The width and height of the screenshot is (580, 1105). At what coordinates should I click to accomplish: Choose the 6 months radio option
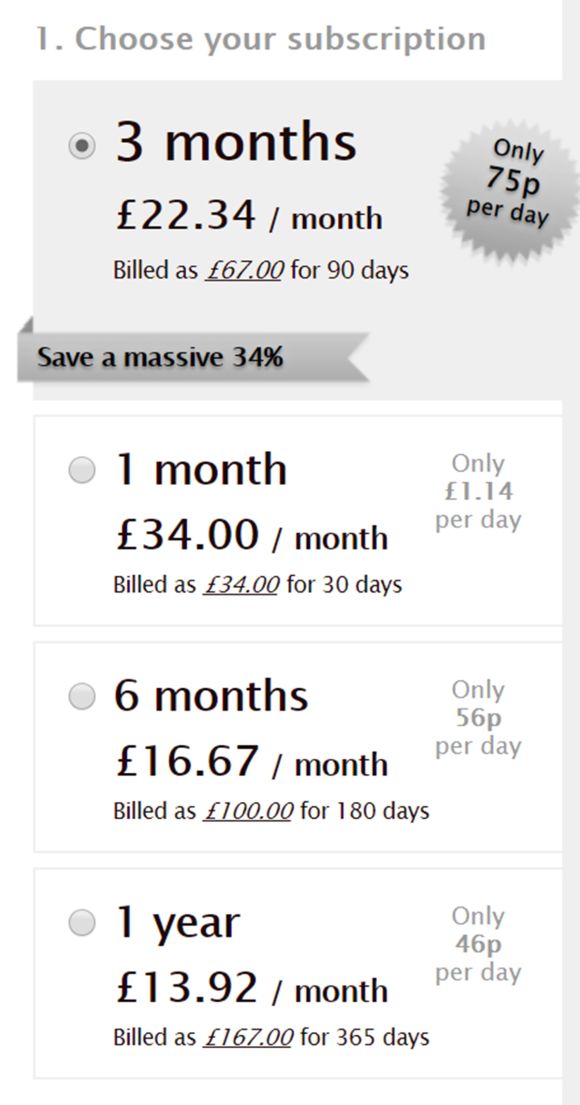pos(82,697)
